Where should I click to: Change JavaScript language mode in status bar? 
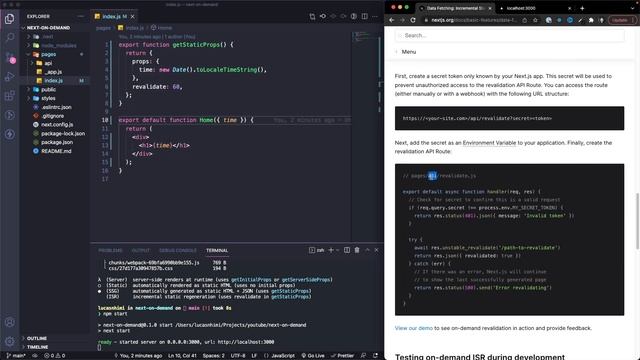coord(283,356)
